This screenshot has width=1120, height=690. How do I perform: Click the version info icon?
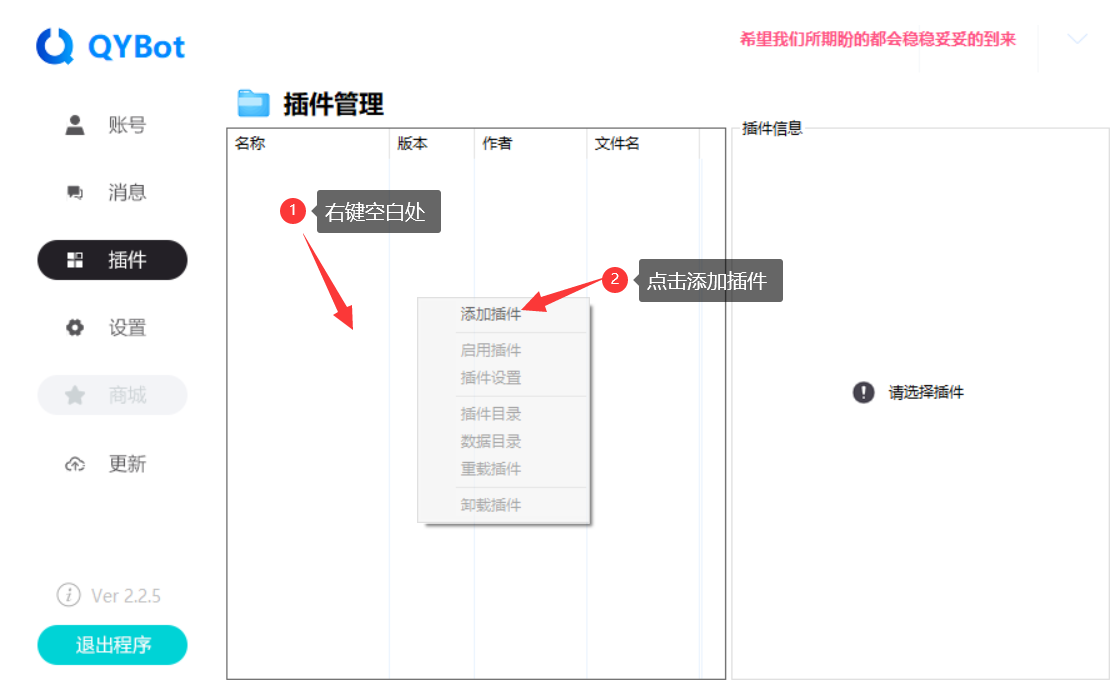68,595
